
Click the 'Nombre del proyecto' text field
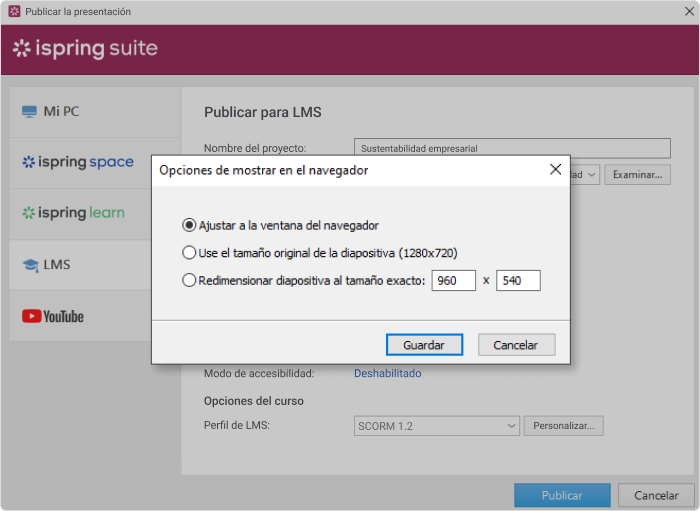coord(512,148)
